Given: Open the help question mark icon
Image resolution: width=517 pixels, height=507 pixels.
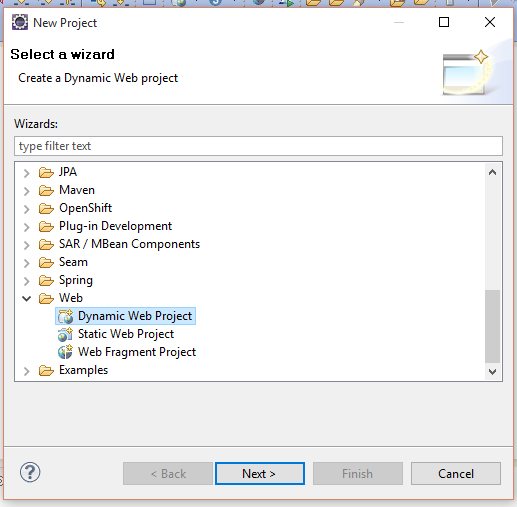Looking at the screenshot, I should (x=30, y=472).
